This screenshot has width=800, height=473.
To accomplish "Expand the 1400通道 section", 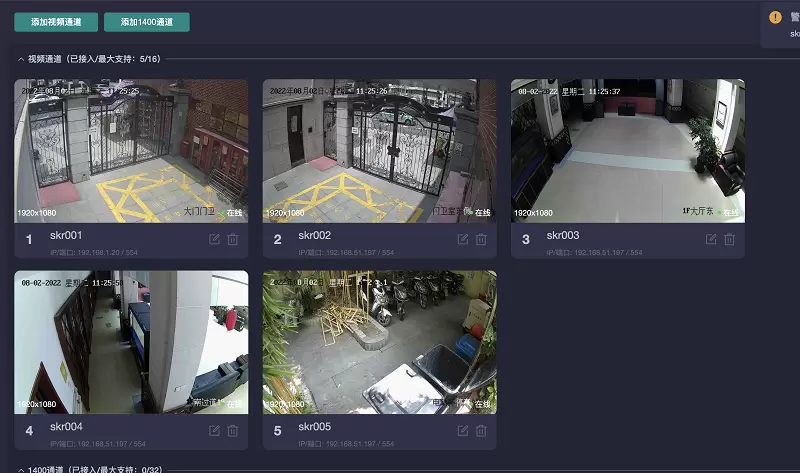I will click(21, 468).
